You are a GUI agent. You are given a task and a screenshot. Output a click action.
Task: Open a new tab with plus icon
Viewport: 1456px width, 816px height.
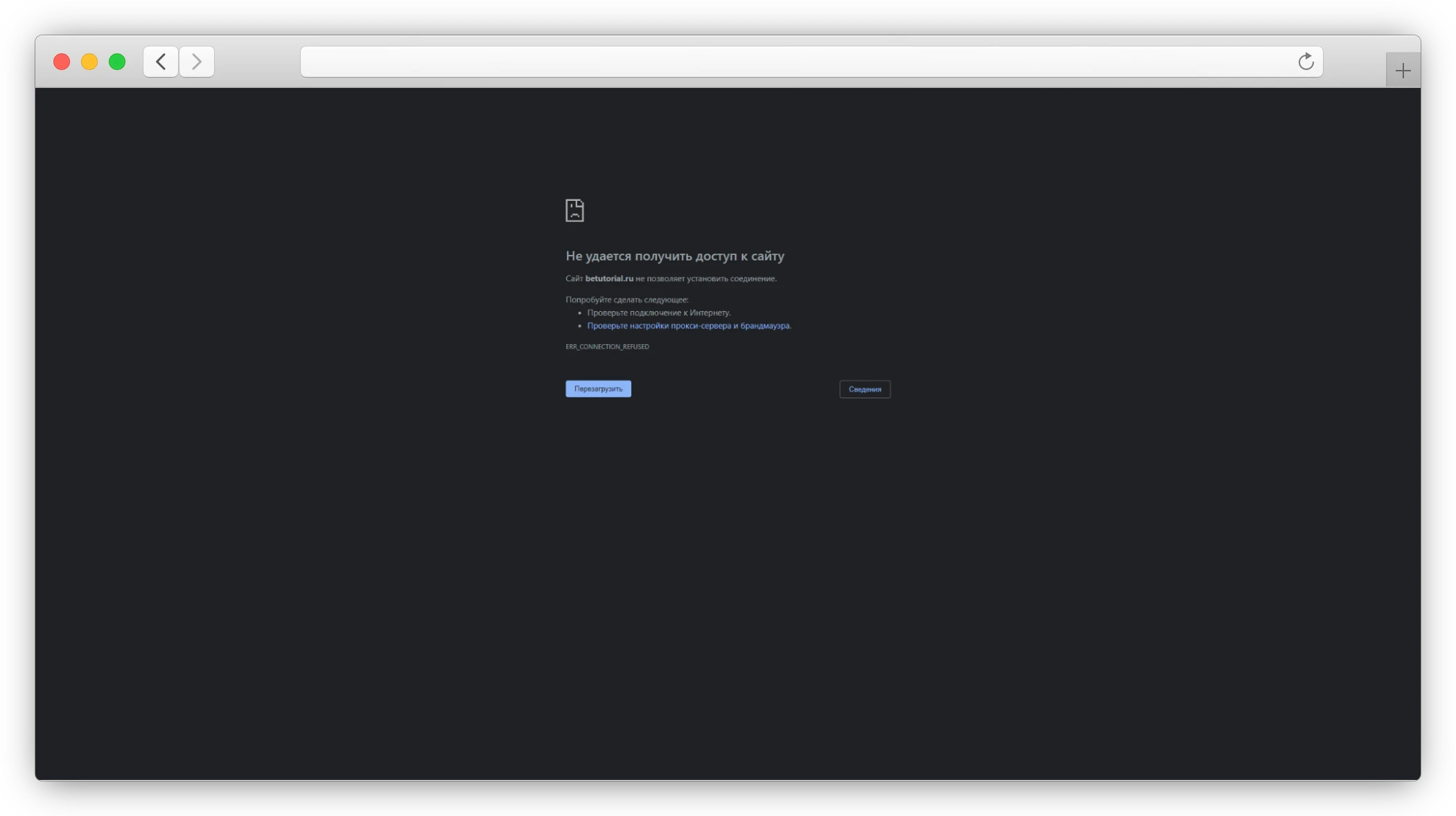1403,71
